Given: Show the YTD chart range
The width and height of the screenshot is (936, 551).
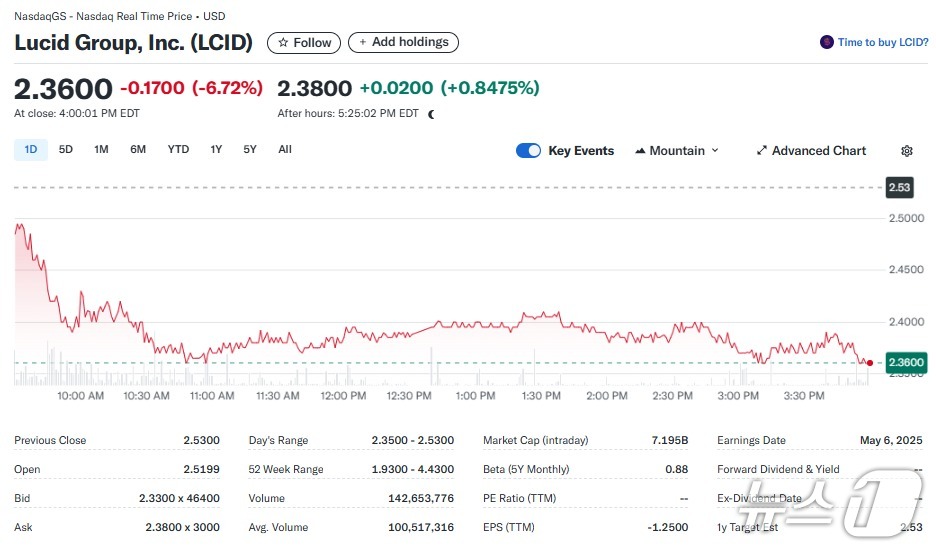Looking at the screenshot, I should [x=178, y=149].
